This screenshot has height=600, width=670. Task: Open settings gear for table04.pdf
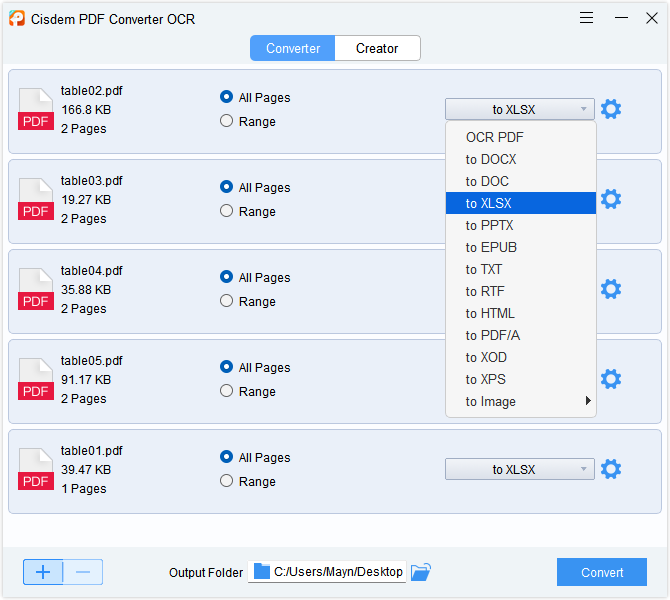click(611, 289)
